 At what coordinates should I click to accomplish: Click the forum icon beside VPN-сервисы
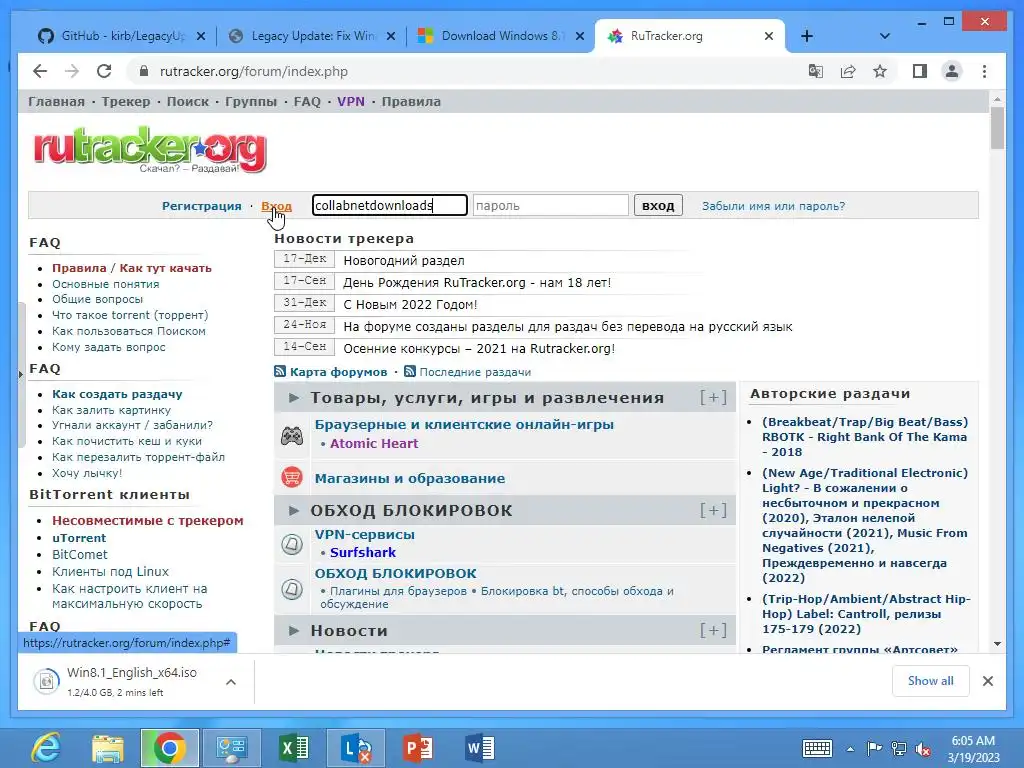pos(292,543)
